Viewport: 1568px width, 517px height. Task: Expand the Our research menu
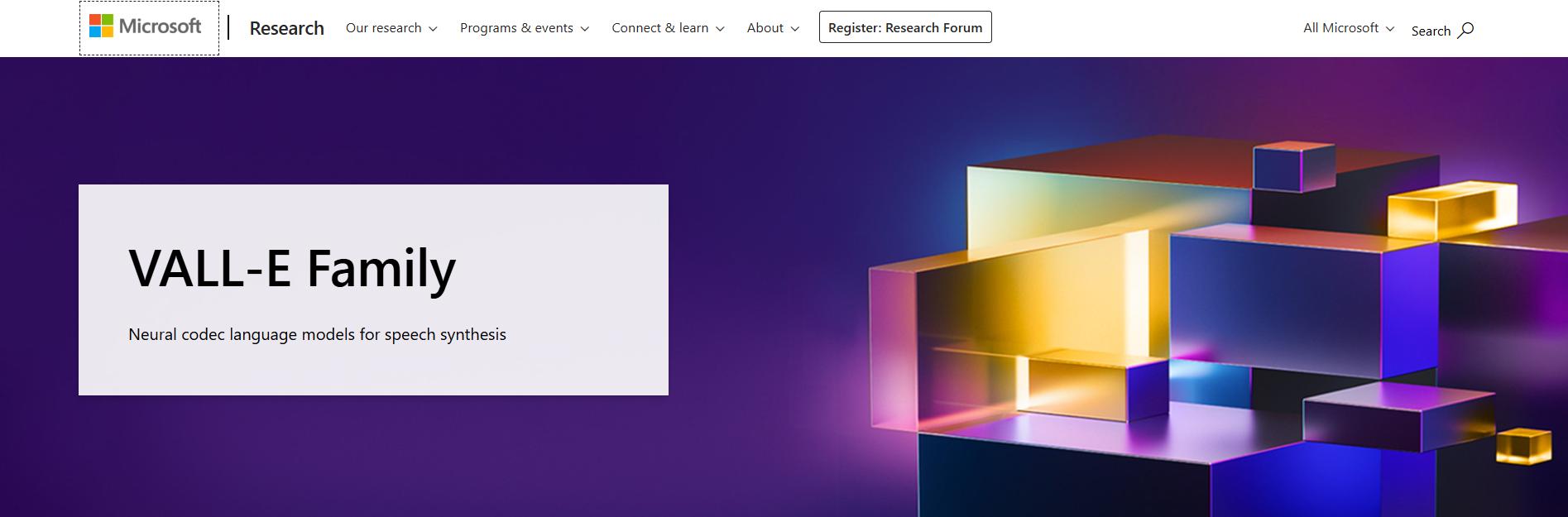pyautogui.click(x=391, y=28)
